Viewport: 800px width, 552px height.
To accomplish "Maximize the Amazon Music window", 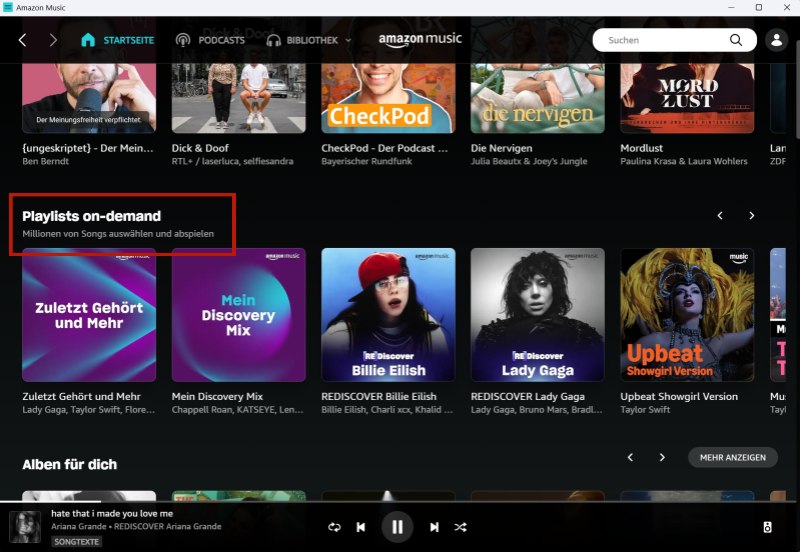I will (x=759, y=7).
